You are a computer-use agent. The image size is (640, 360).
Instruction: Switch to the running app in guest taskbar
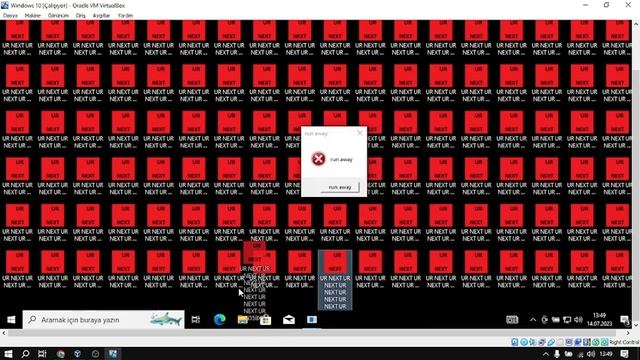312,320
